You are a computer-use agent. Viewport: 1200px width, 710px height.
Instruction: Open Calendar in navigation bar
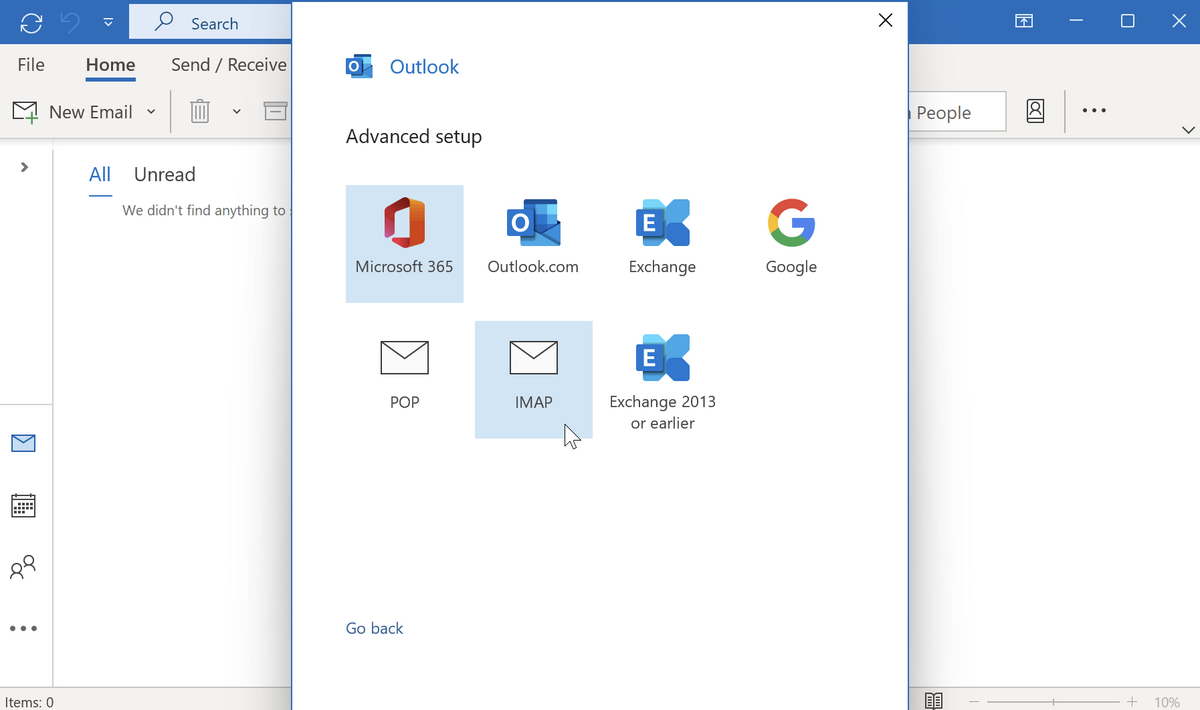tap(23, 505)
